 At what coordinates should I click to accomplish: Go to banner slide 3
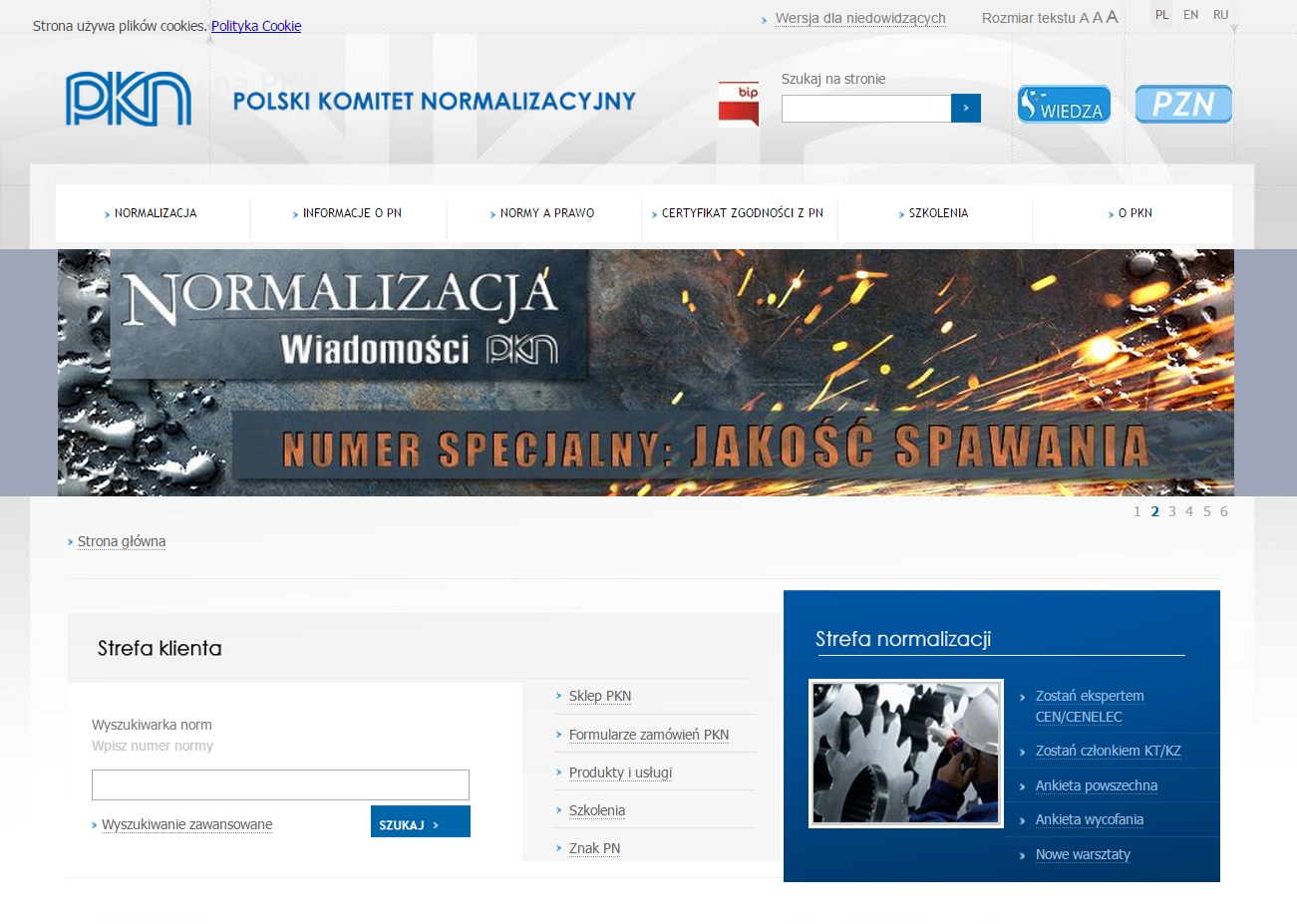click(1172, 511)
